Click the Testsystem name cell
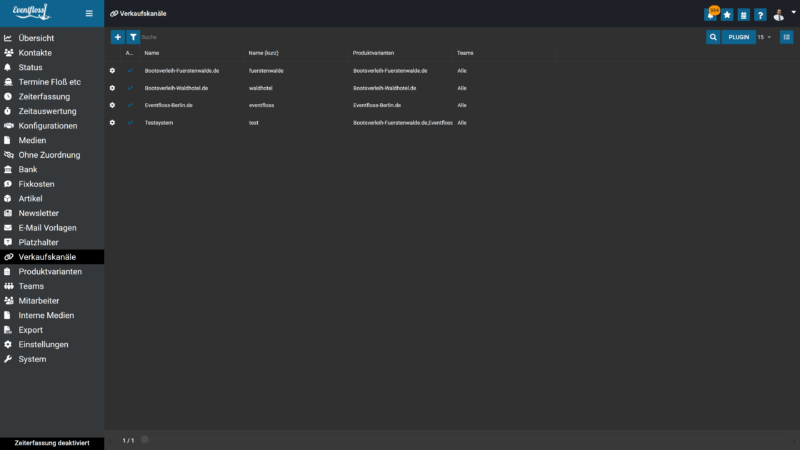 point(159,123)
